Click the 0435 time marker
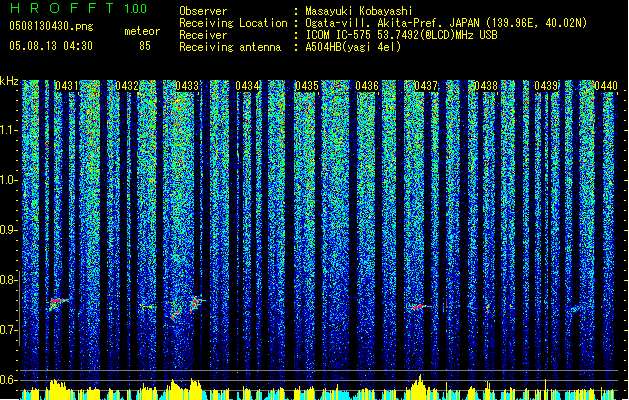 click(x=307, y=86)
